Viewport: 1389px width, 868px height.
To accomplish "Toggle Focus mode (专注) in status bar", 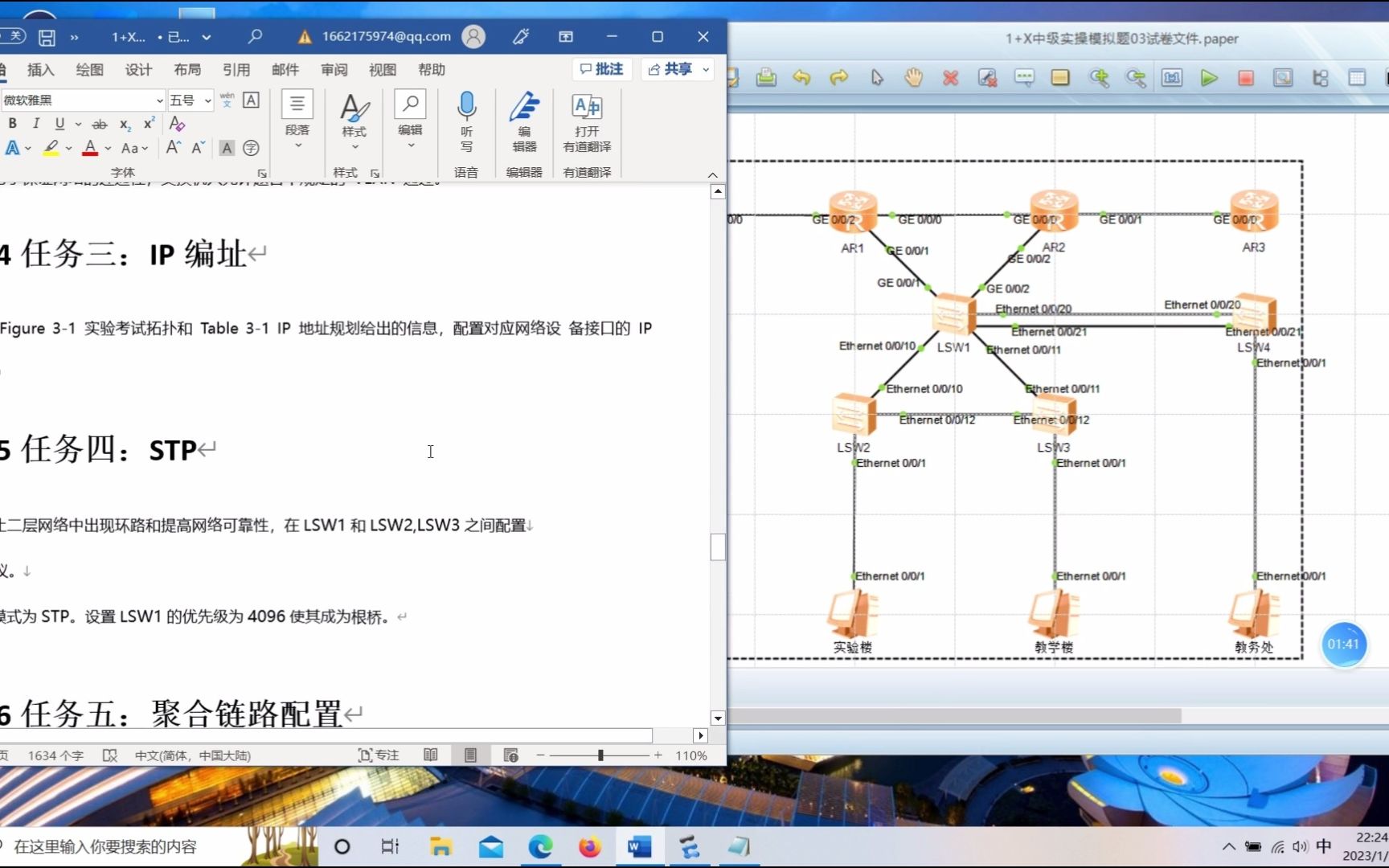I will click(379, 755).
